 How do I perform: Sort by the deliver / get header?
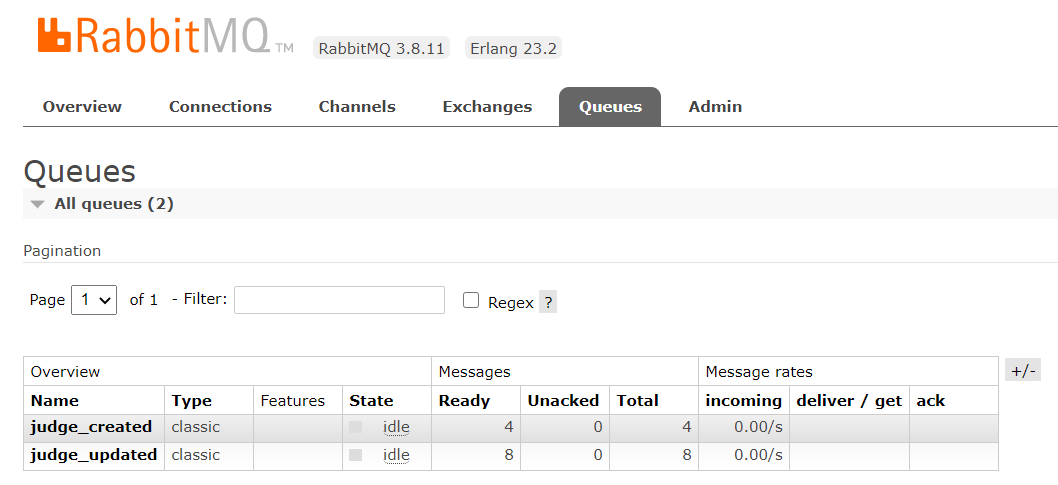point(849,401)
